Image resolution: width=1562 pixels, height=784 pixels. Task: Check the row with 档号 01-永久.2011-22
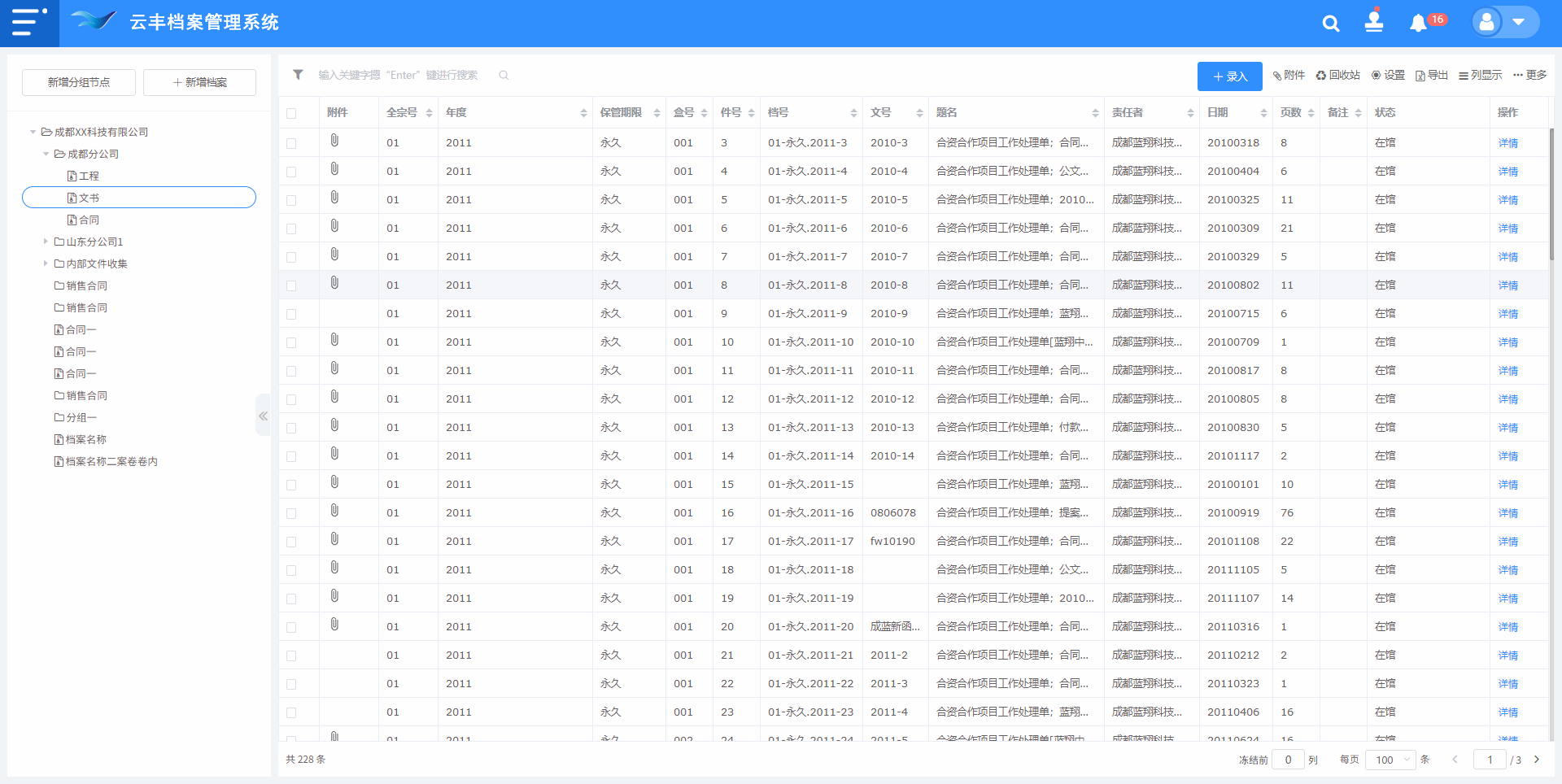291,684
